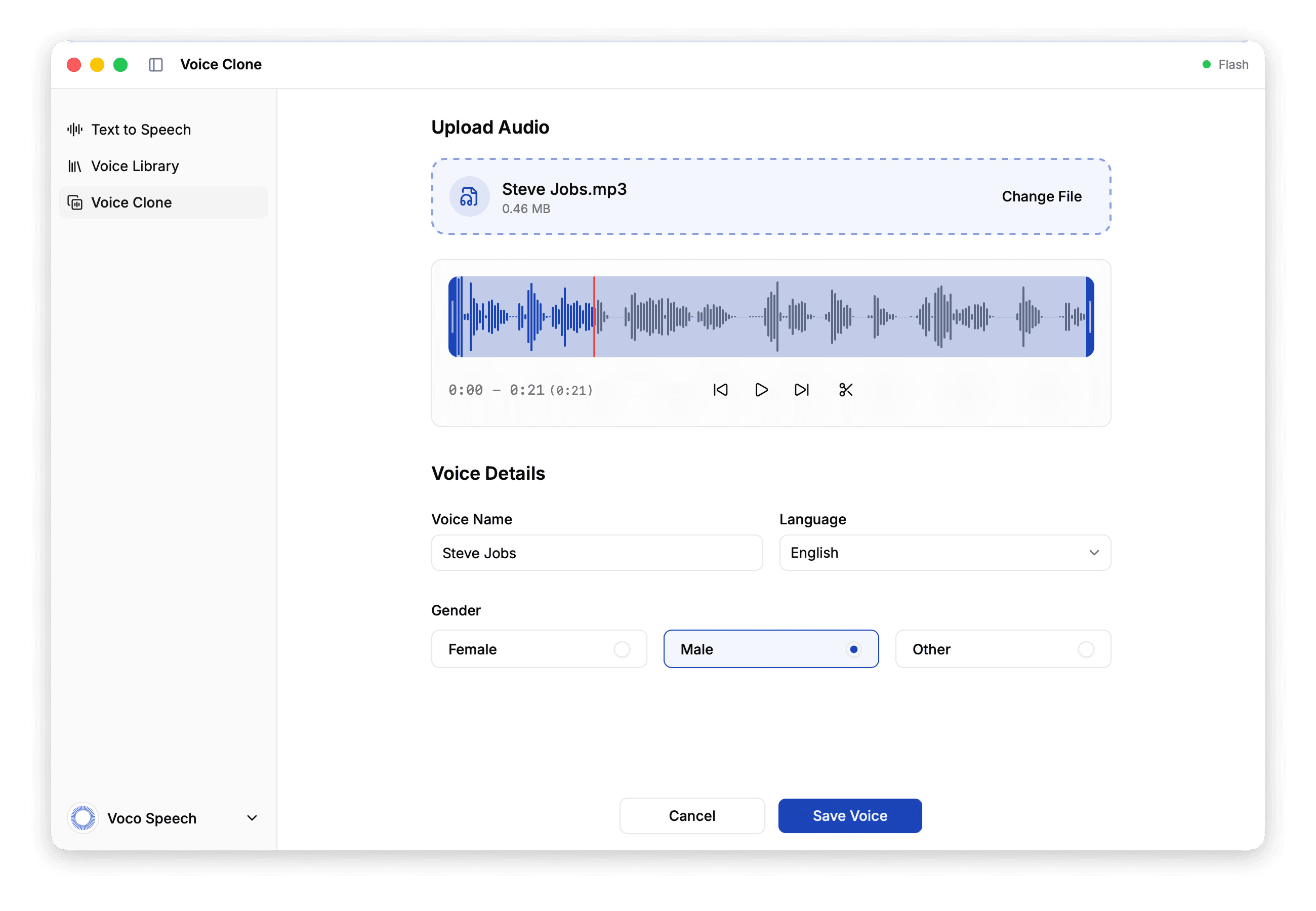The image size is (1316, 911).
Task: Skip to the end of the audio
Action: coord(801,389)
